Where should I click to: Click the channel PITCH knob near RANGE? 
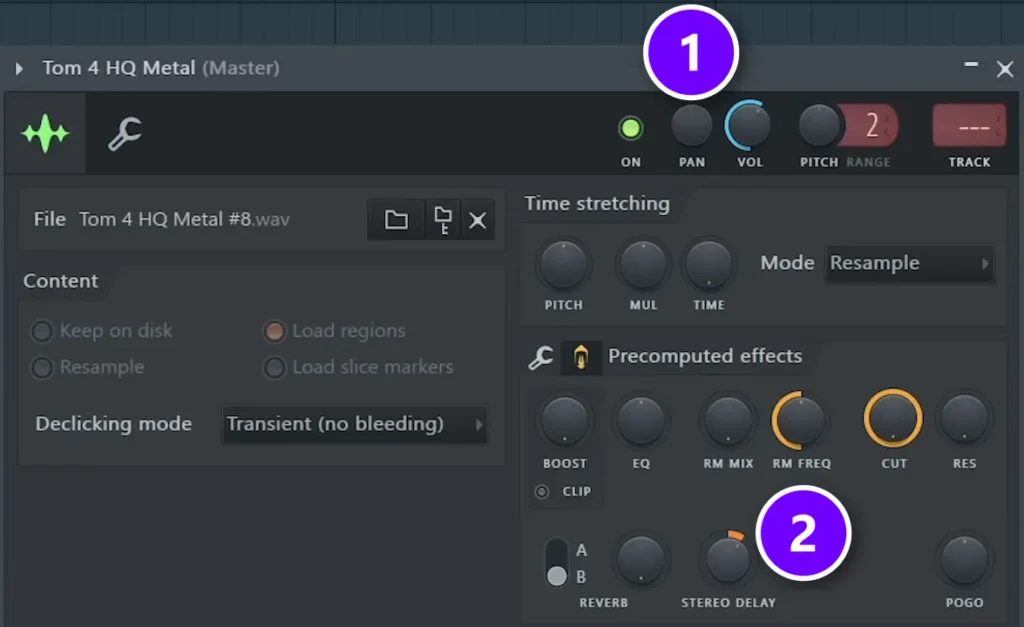pos(818,125)
